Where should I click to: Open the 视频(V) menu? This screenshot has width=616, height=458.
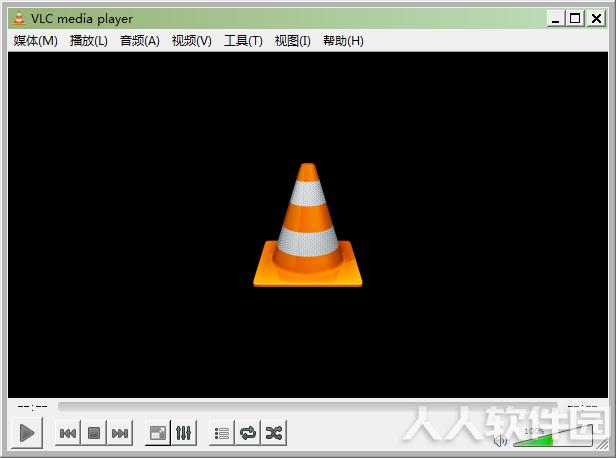pos(191,40)
